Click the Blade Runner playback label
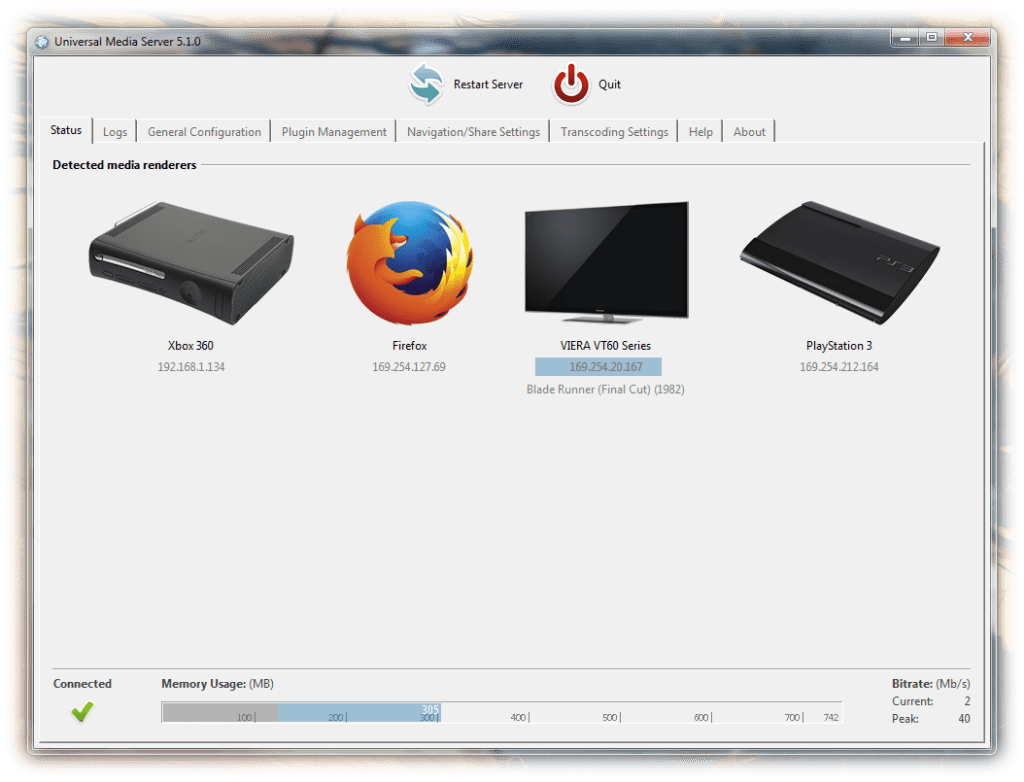 coord(606,389)
